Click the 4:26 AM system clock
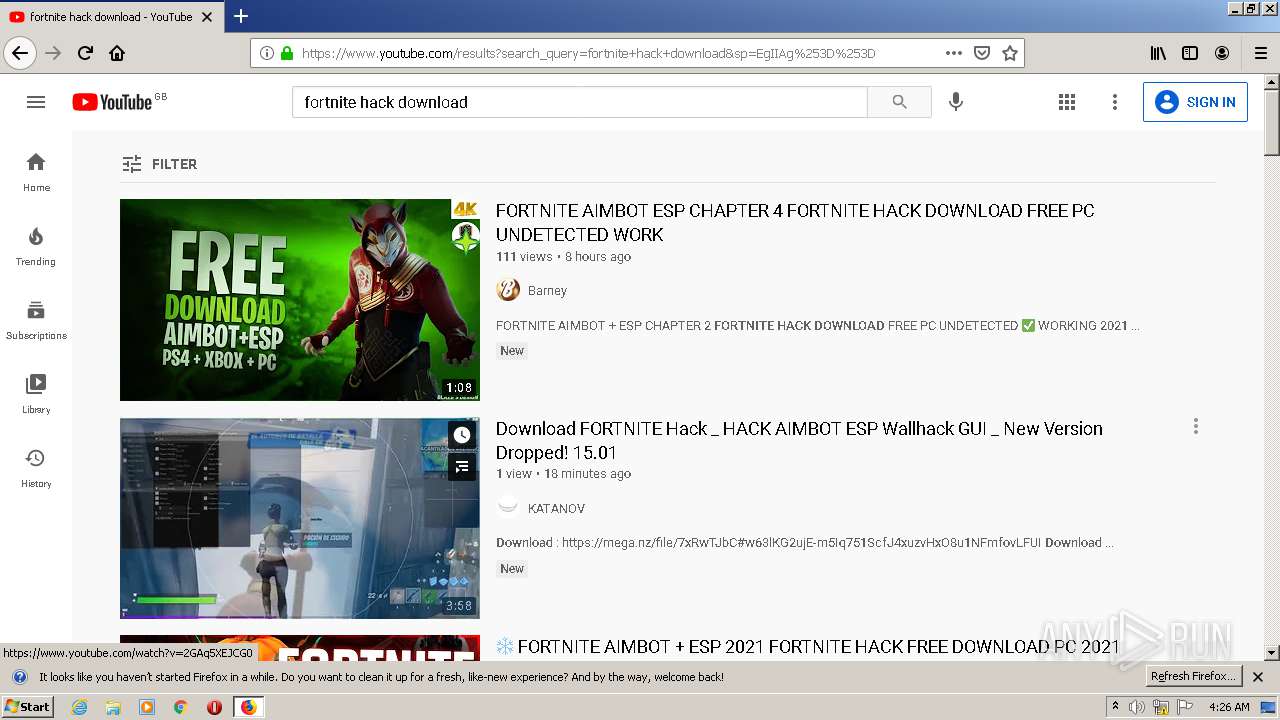The width and height of the screenshot is (1280, 720). click(1229, 707)
